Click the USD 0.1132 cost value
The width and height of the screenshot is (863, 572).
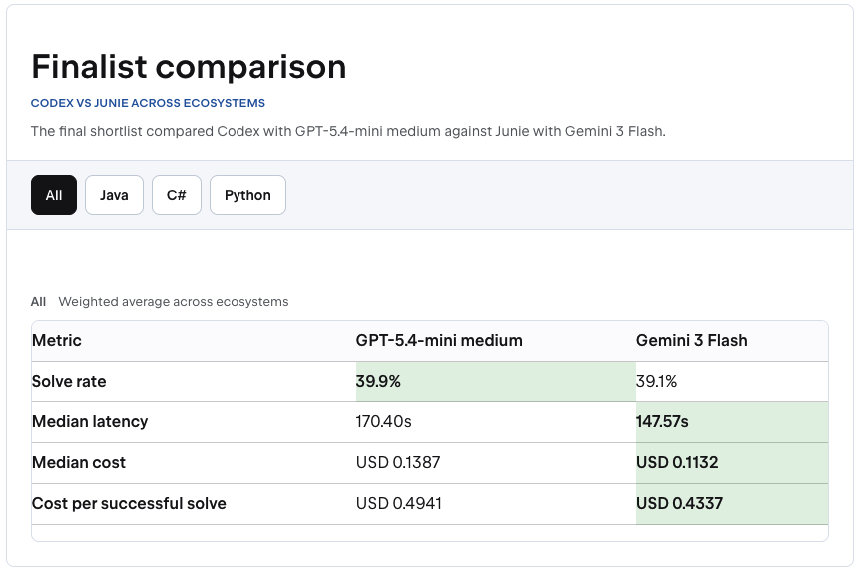(x=677, y=462)
